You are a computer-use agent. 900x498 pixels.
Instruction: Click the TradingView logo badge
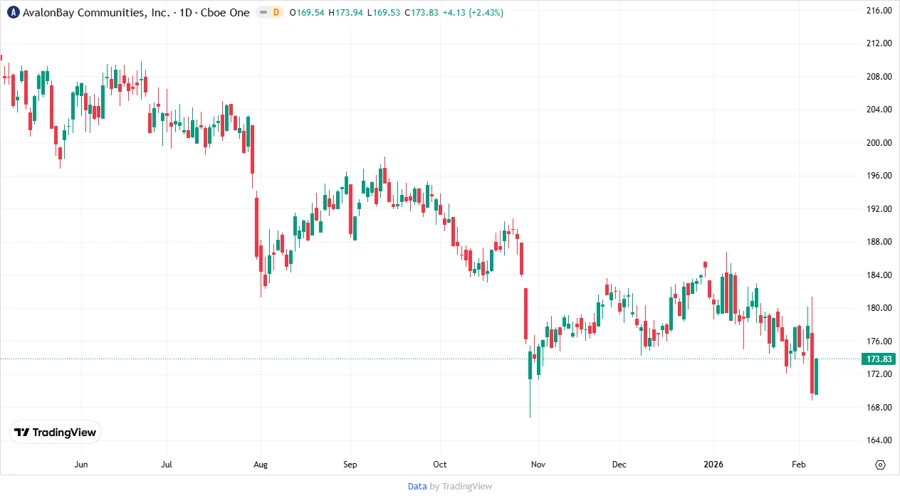(55, 432)
